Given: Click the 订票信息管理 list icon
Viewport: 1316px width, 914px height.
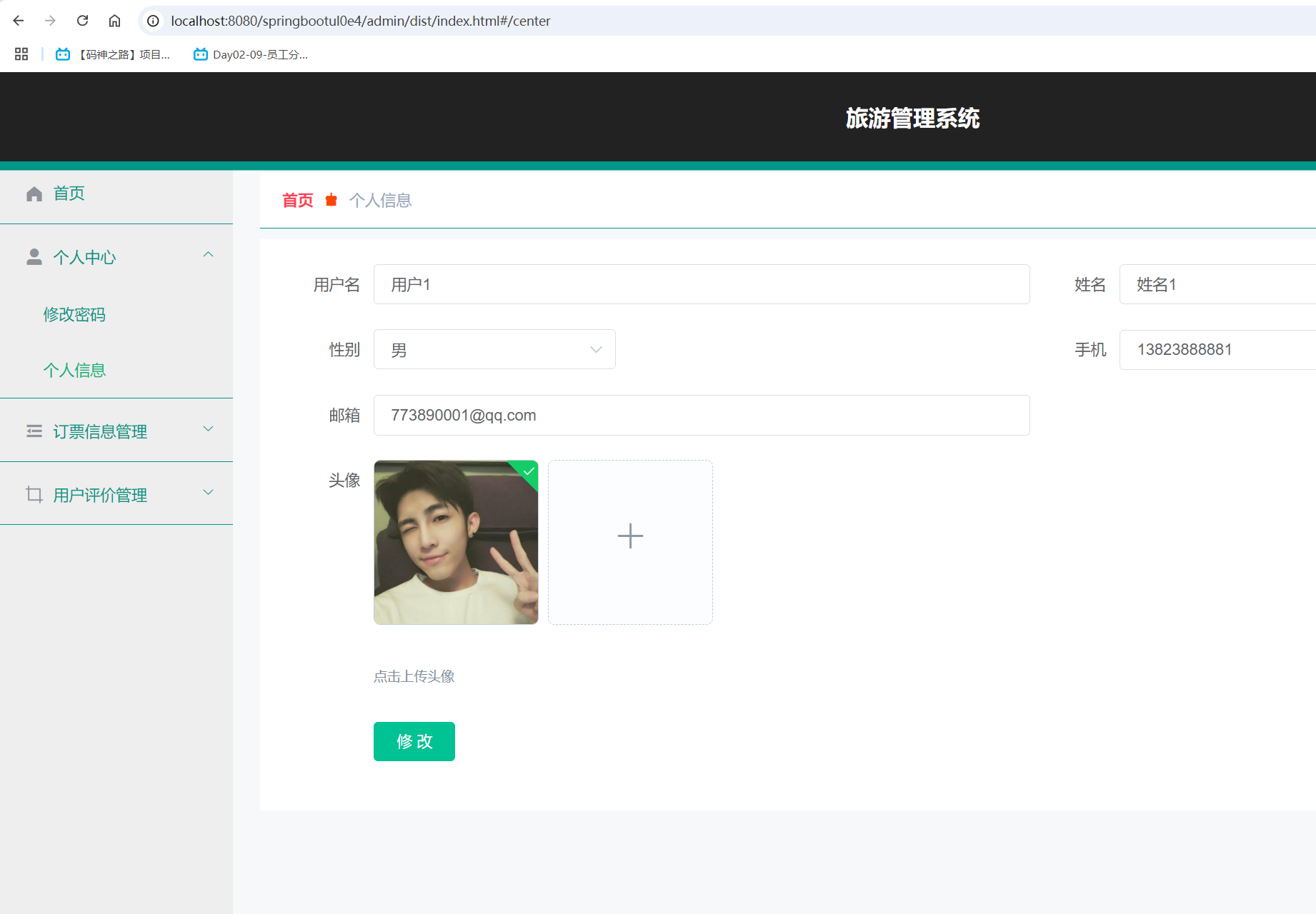Looking at the screenshot, I should pyautogui.click(x=34, y=431).
